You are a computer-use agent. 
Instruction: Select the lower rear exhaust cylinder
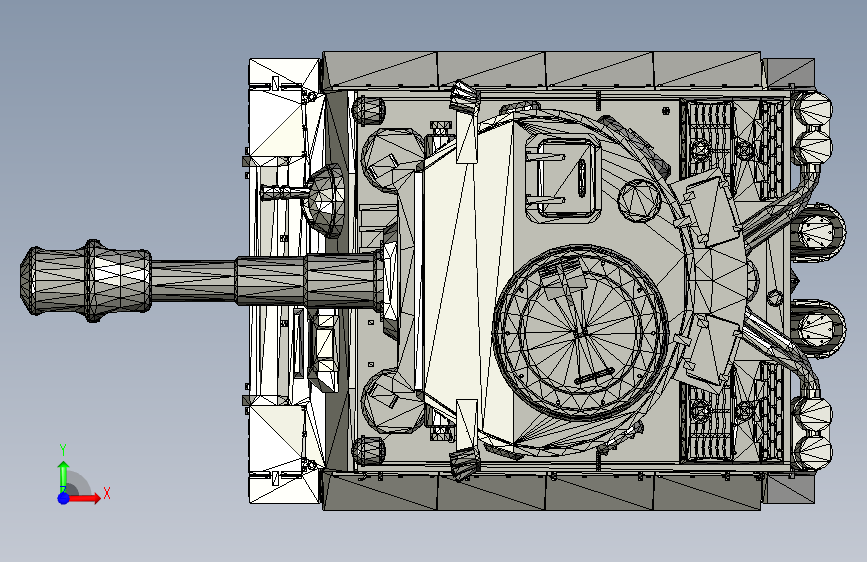(x=818, y=327)
